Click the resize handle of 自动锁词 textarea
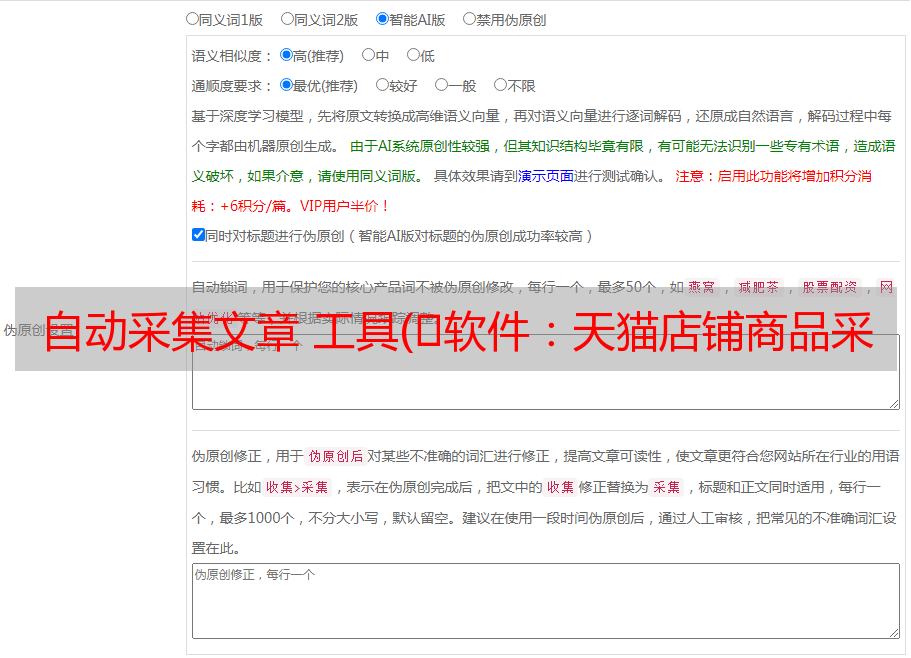 (x=893, y=402)
